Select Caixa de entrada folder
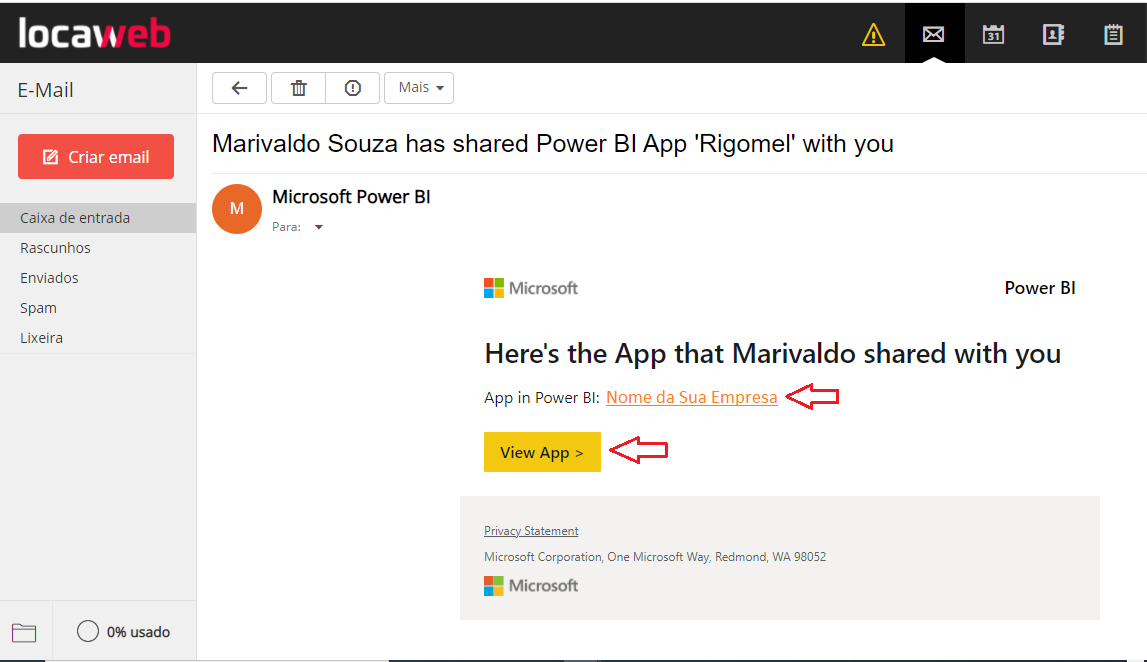 [98, 218]
